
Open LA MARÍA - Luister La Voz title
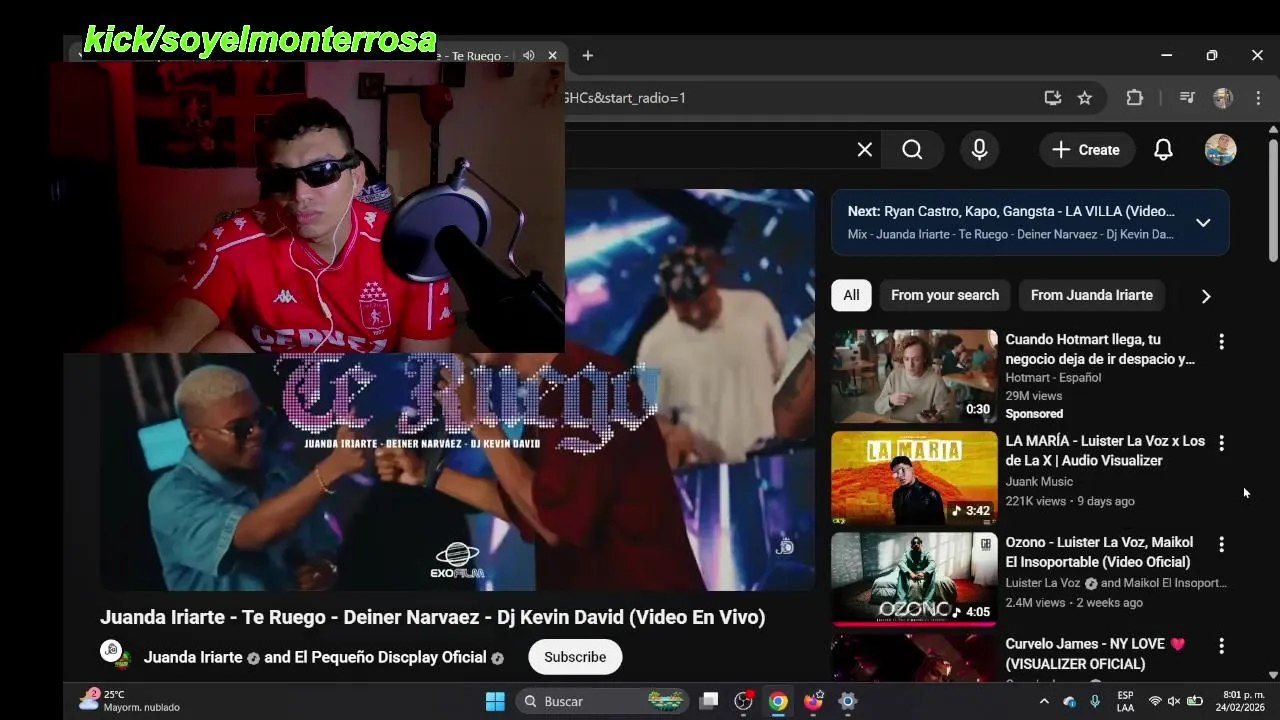click(1105, 451)
